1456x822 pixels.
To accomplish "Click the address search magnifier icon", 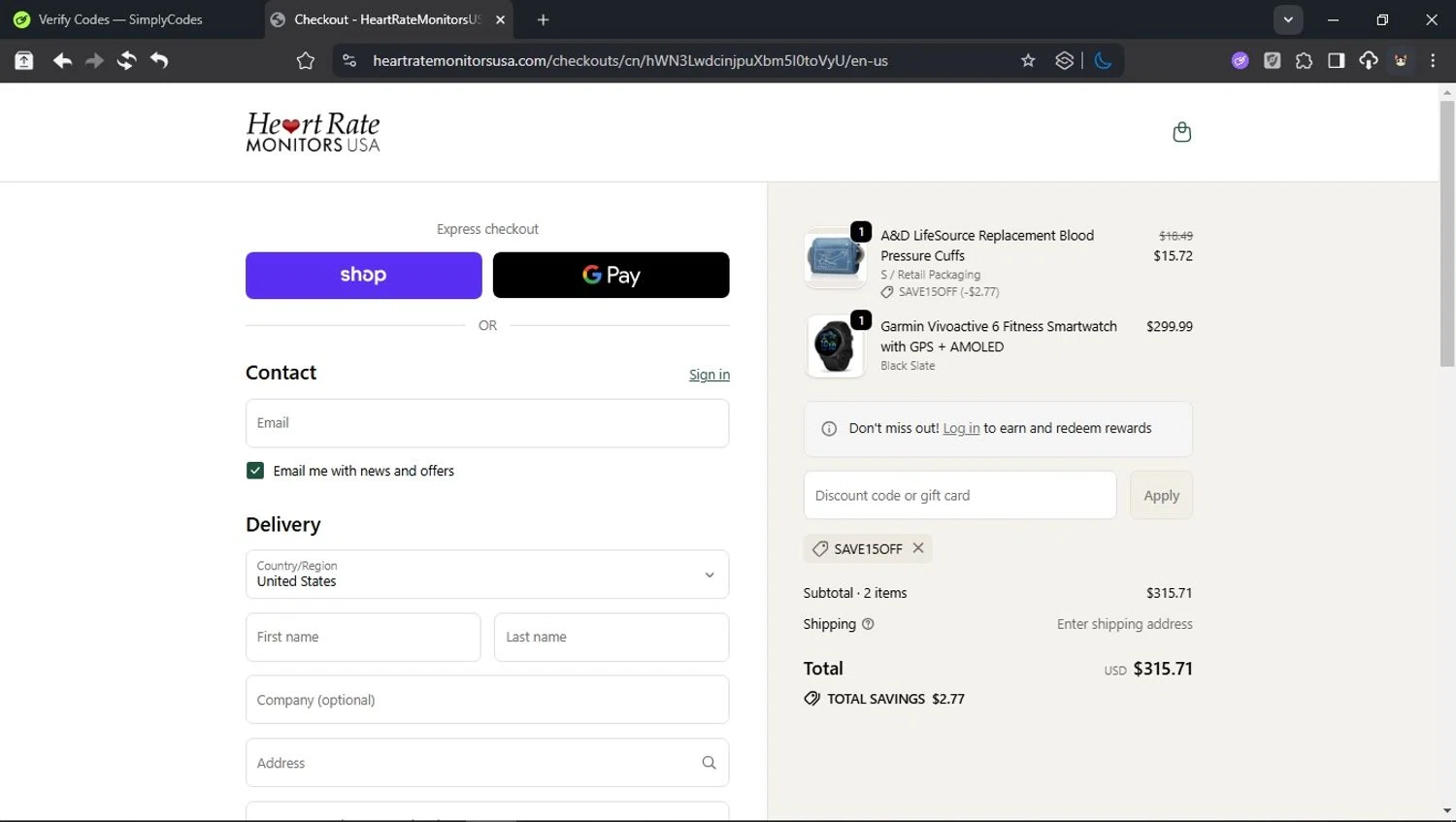I will [x=709, y=763].
